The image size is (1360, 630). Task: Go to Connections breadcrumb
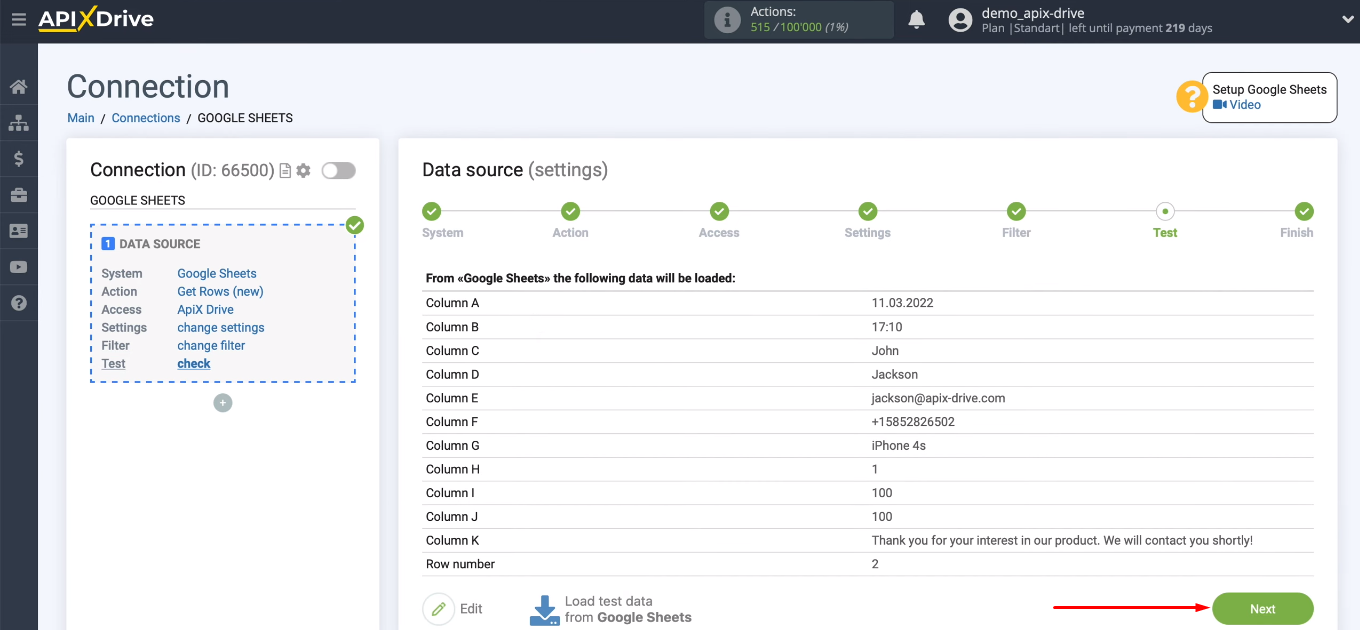pos(146,118)
